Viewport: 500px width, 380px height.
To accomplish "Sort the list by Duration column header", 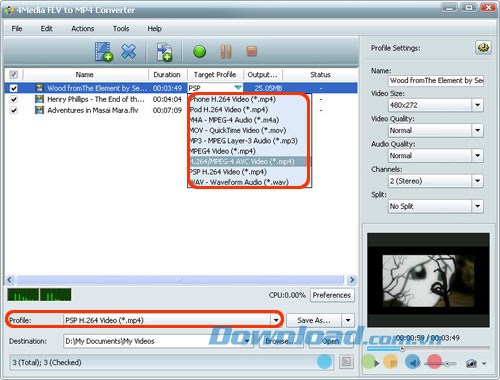I will [167, 74].
